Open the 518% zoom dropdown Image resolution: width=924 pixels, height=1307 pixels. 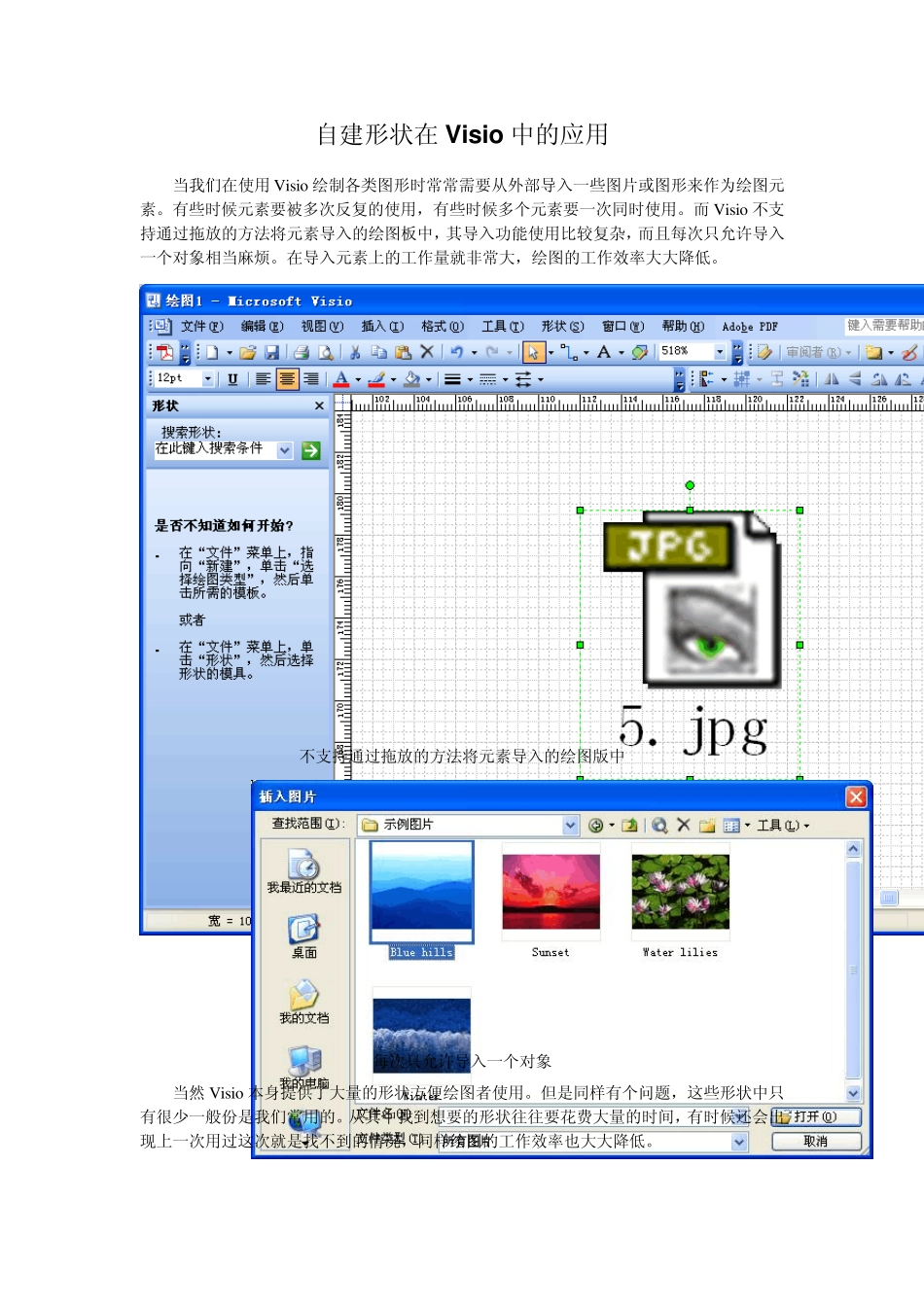pos(721,352)
